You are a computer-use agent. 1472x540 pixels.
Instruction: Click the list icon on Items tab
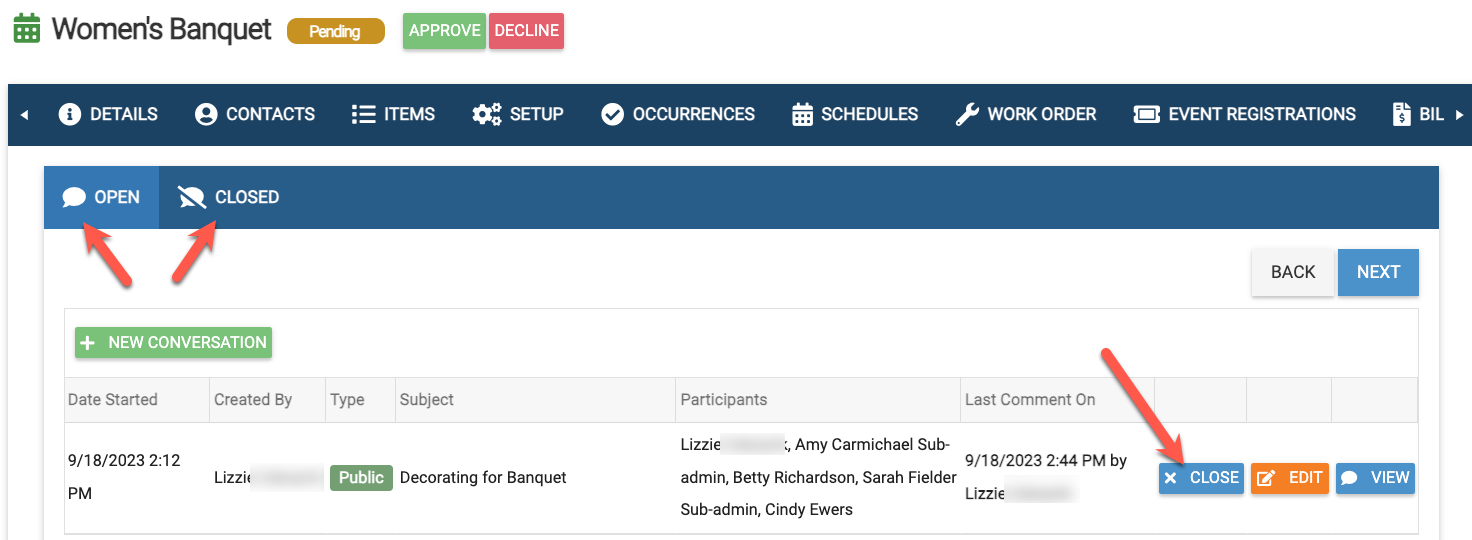363,114
